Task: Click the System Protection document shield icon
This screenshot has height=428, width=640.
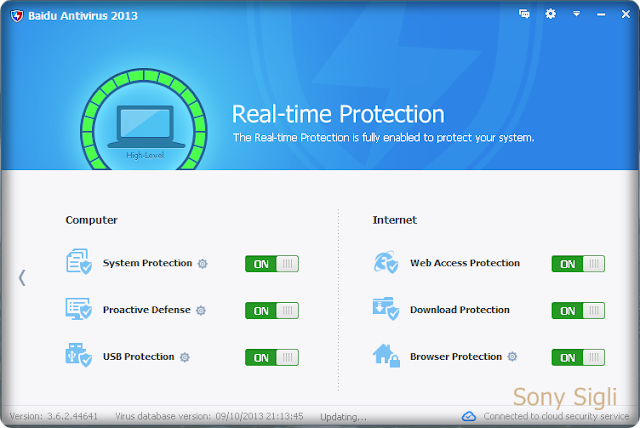Action: point(78,262)
